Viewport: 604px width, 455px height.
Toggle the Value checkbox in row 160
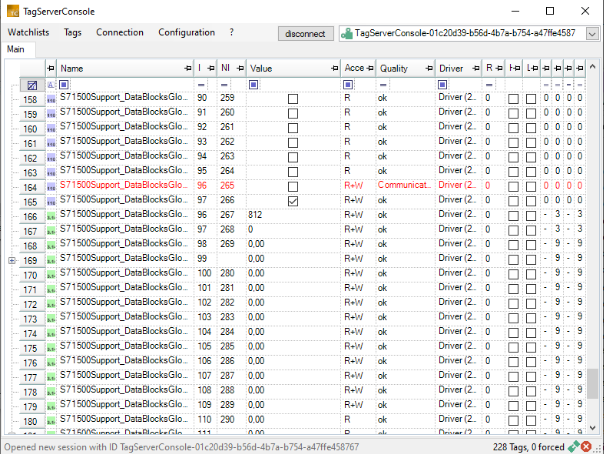pos(293,128)
